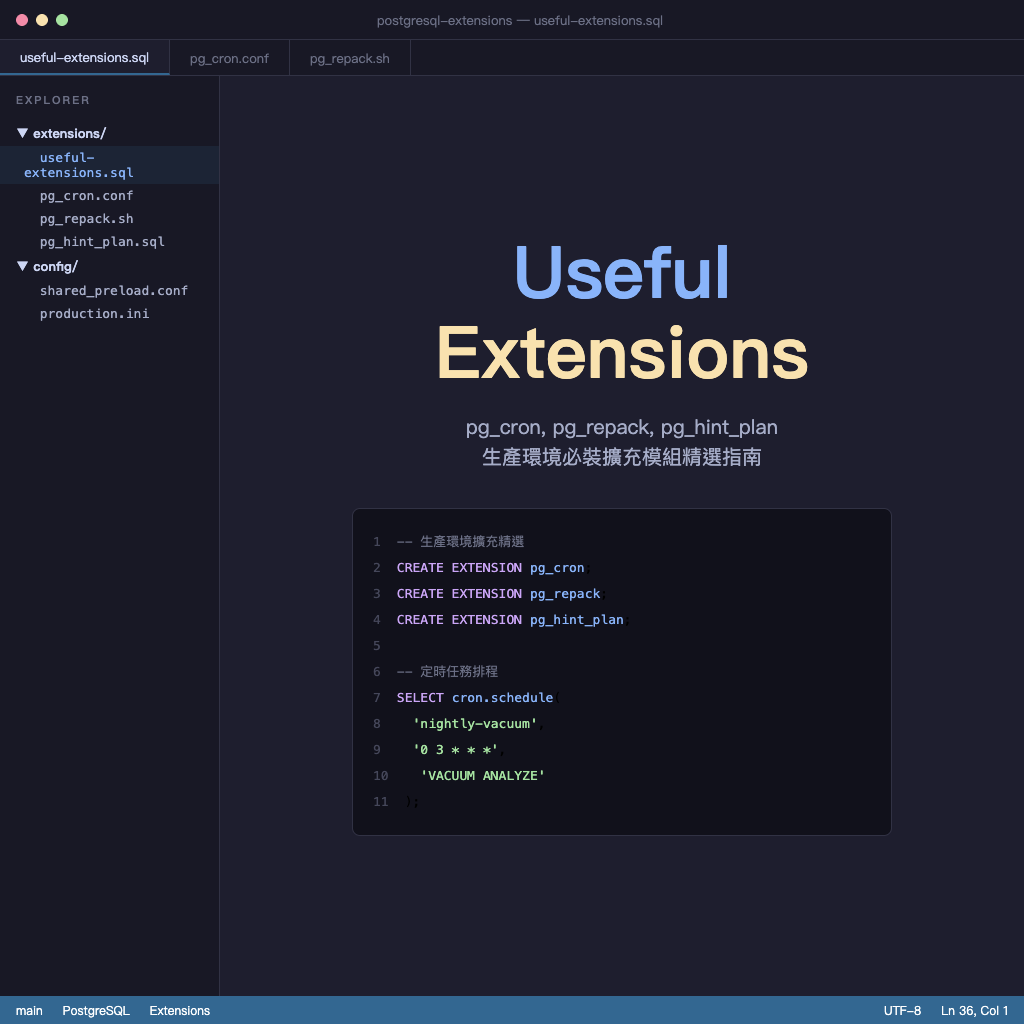This screenshot has width=1024, height=1024.
Task: Click line number 5 in the code block
Action: 377,646
